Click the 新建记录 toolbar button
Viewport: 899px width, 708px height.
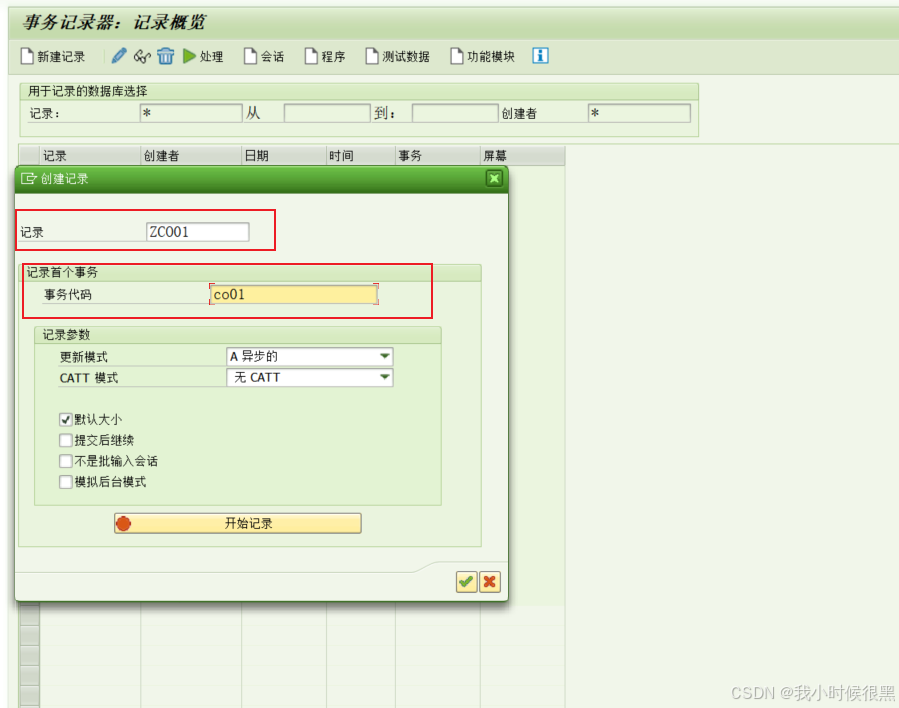[53, 56]
